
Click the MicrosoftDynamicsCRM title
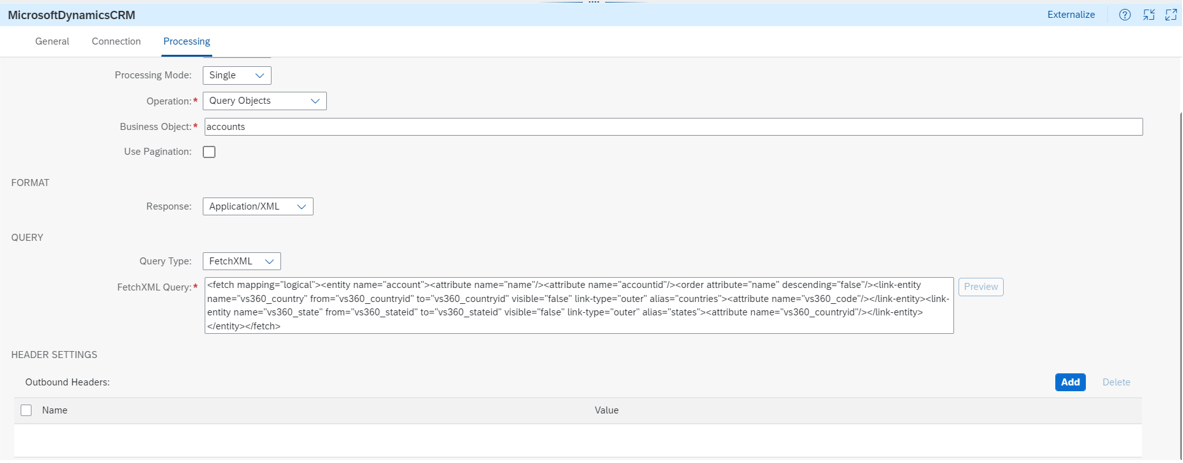coord(72,15)
